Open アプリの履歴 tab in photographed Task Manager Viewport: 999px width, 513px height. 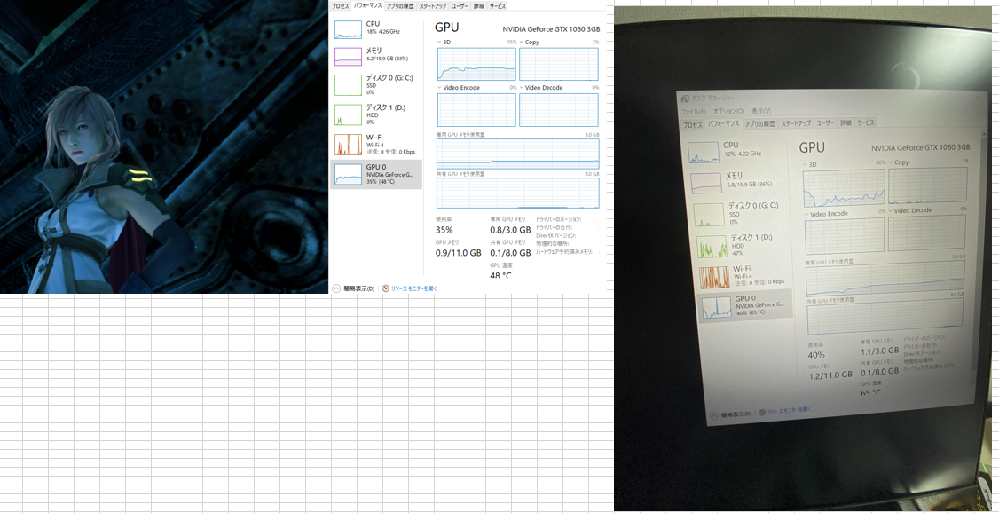pyautogui.click(x=760, y=124)
